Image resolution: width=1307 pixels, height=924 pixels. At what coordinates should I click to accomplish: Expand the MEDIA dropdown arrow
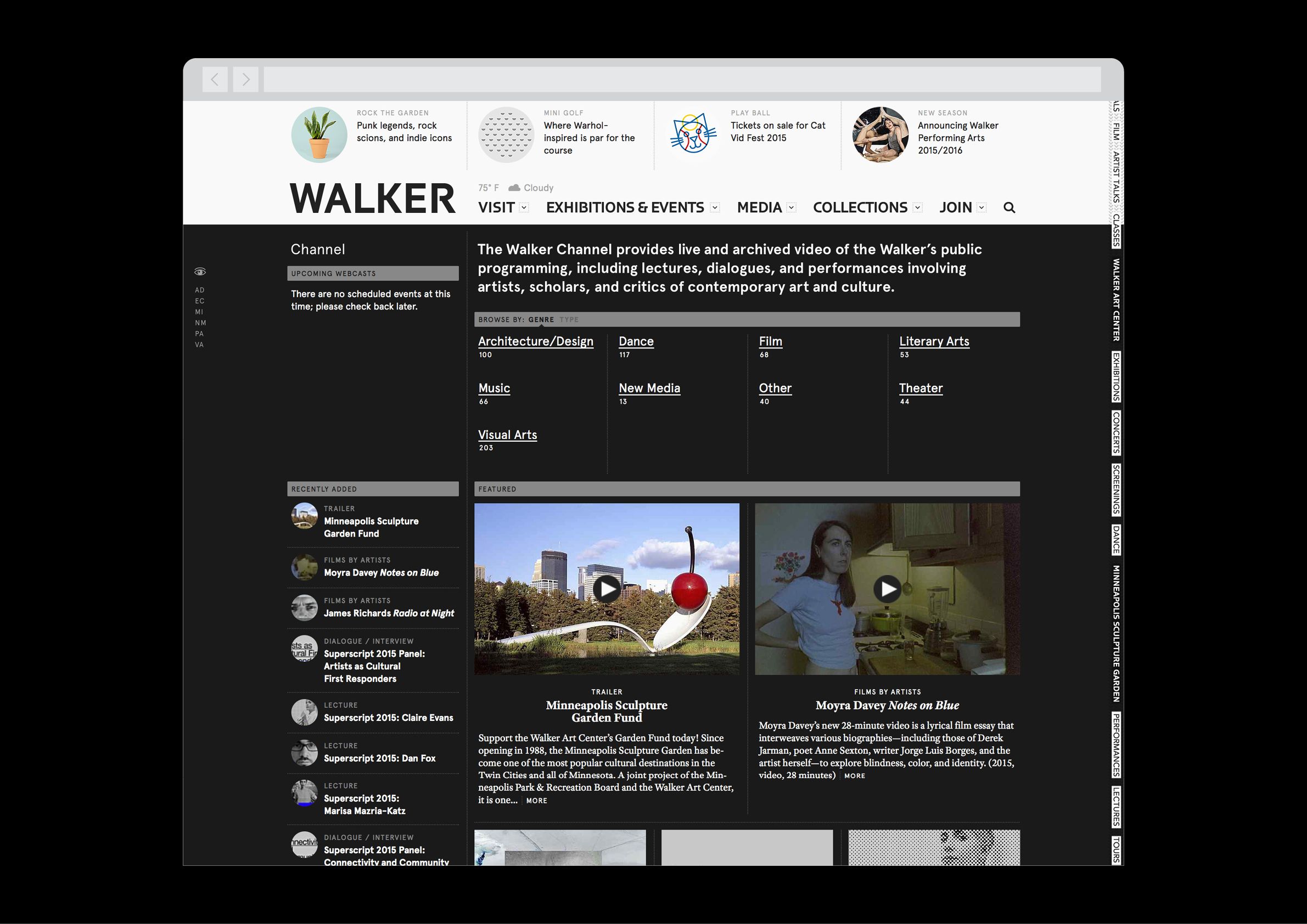(x=791, y=207)
